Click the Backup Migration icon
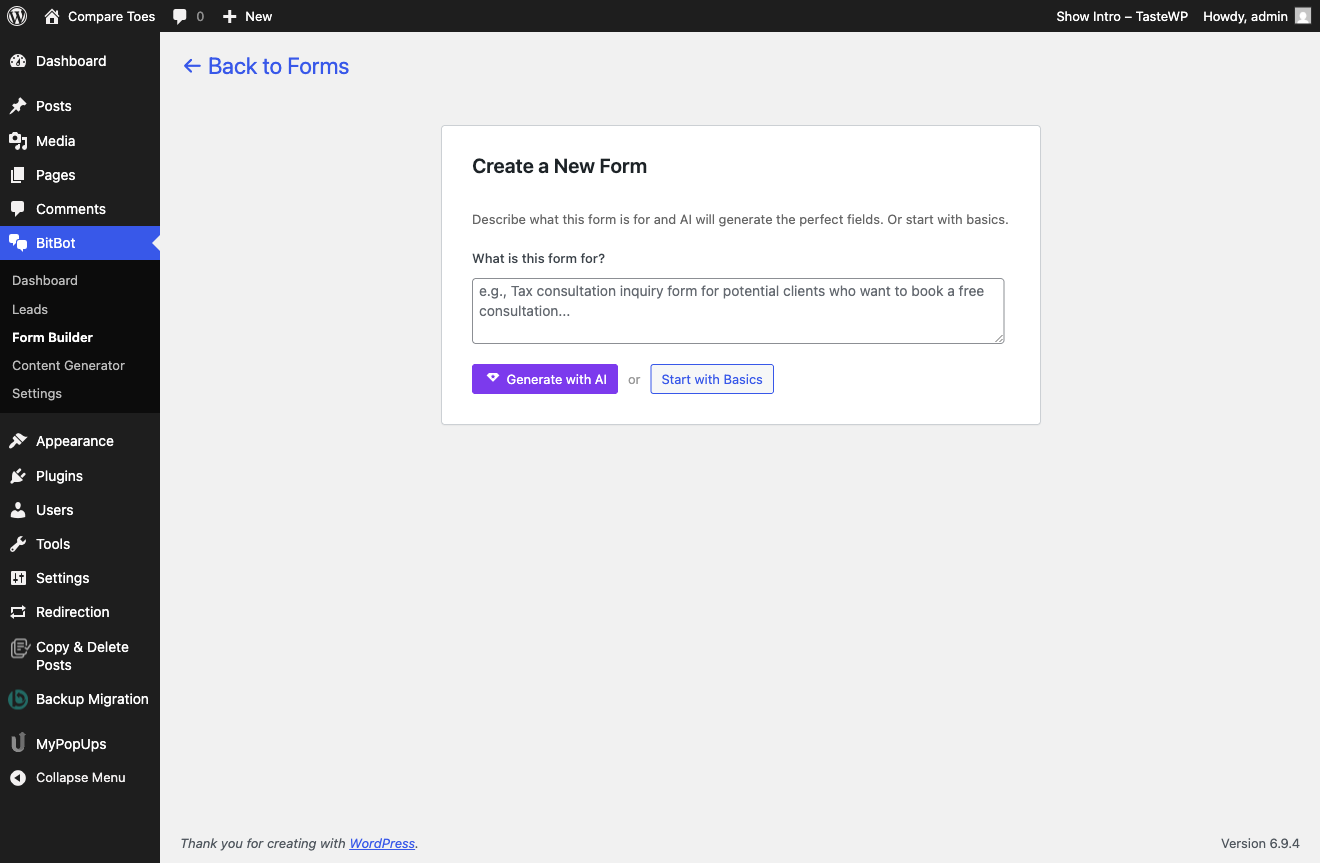The width and height of the screenshot is (1320, 863). pos(19,699)
